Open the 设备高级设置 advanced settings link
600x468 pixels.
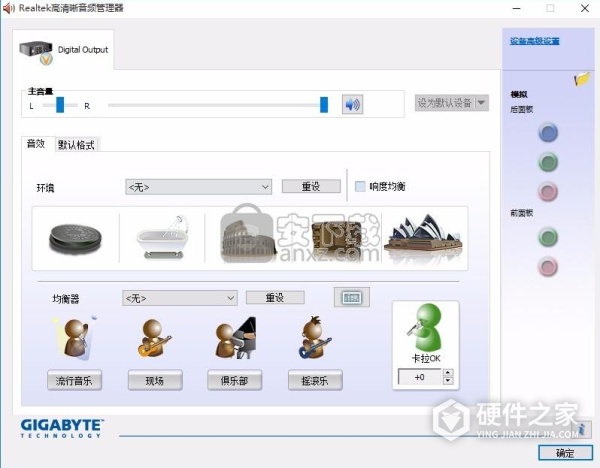(535, 41)
